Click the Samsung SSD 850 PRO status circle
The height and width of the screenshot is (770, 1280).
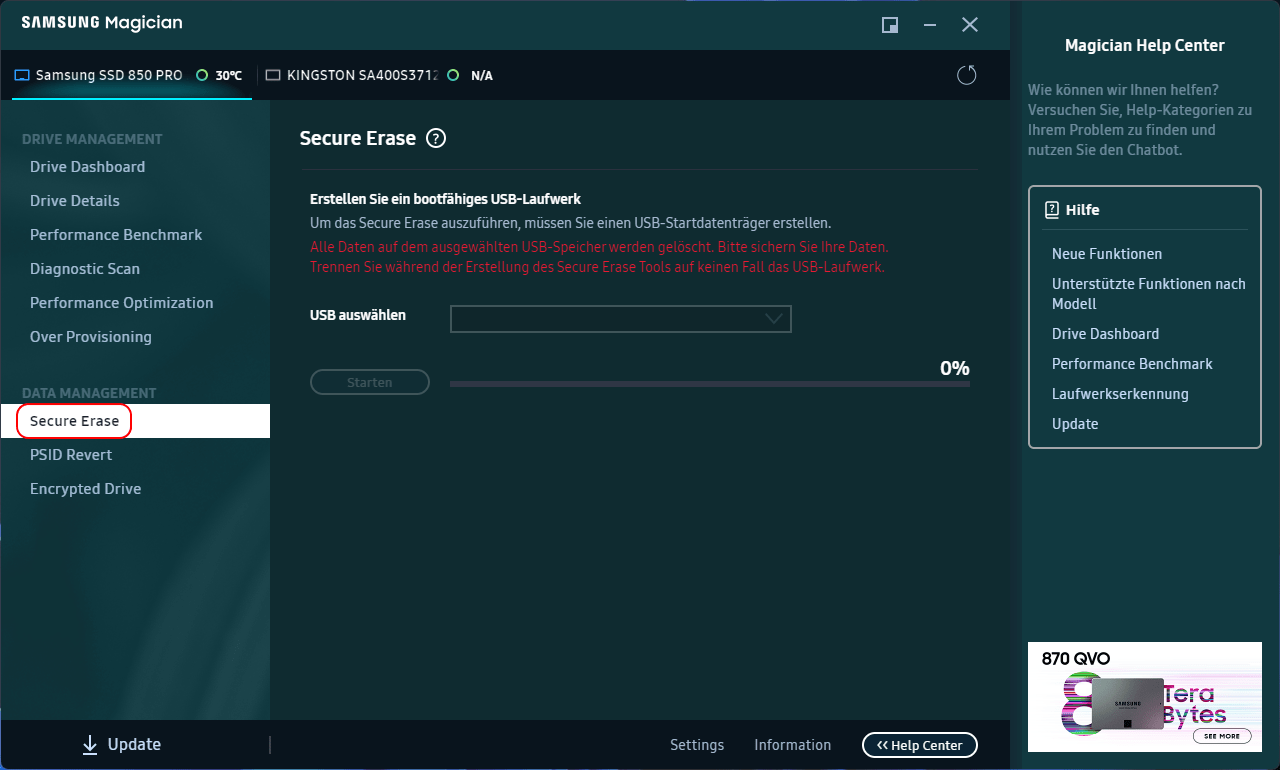[x=202, y=75]
